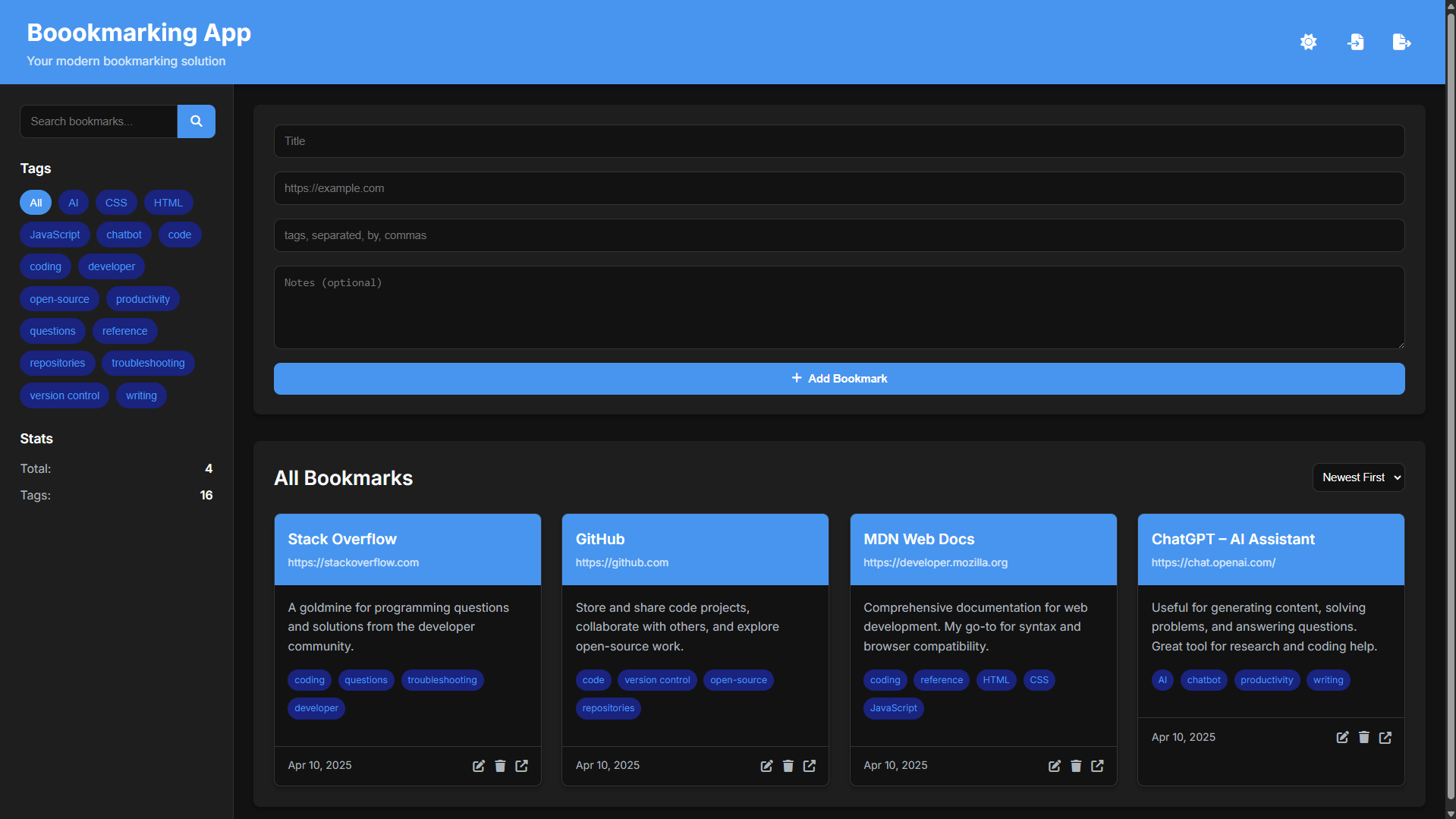This screenshot has width=1456, height=819.
Task: Click the productivity tag on ChatGPT card
Action: click(x=1266, y=680)
